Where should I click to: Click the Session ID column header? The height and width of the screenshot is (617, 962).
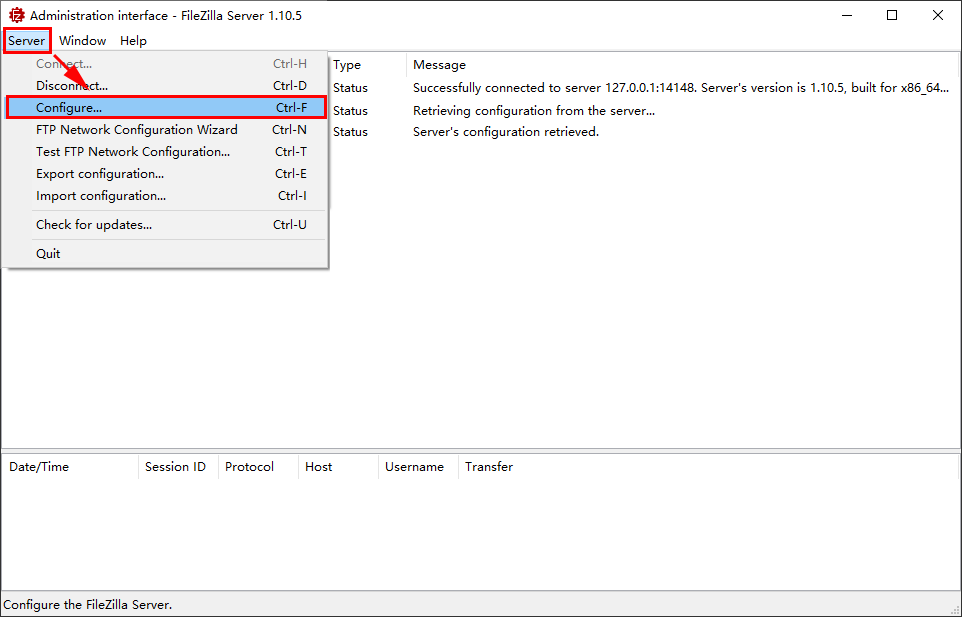pyautogui.click(x=178, y=467)
